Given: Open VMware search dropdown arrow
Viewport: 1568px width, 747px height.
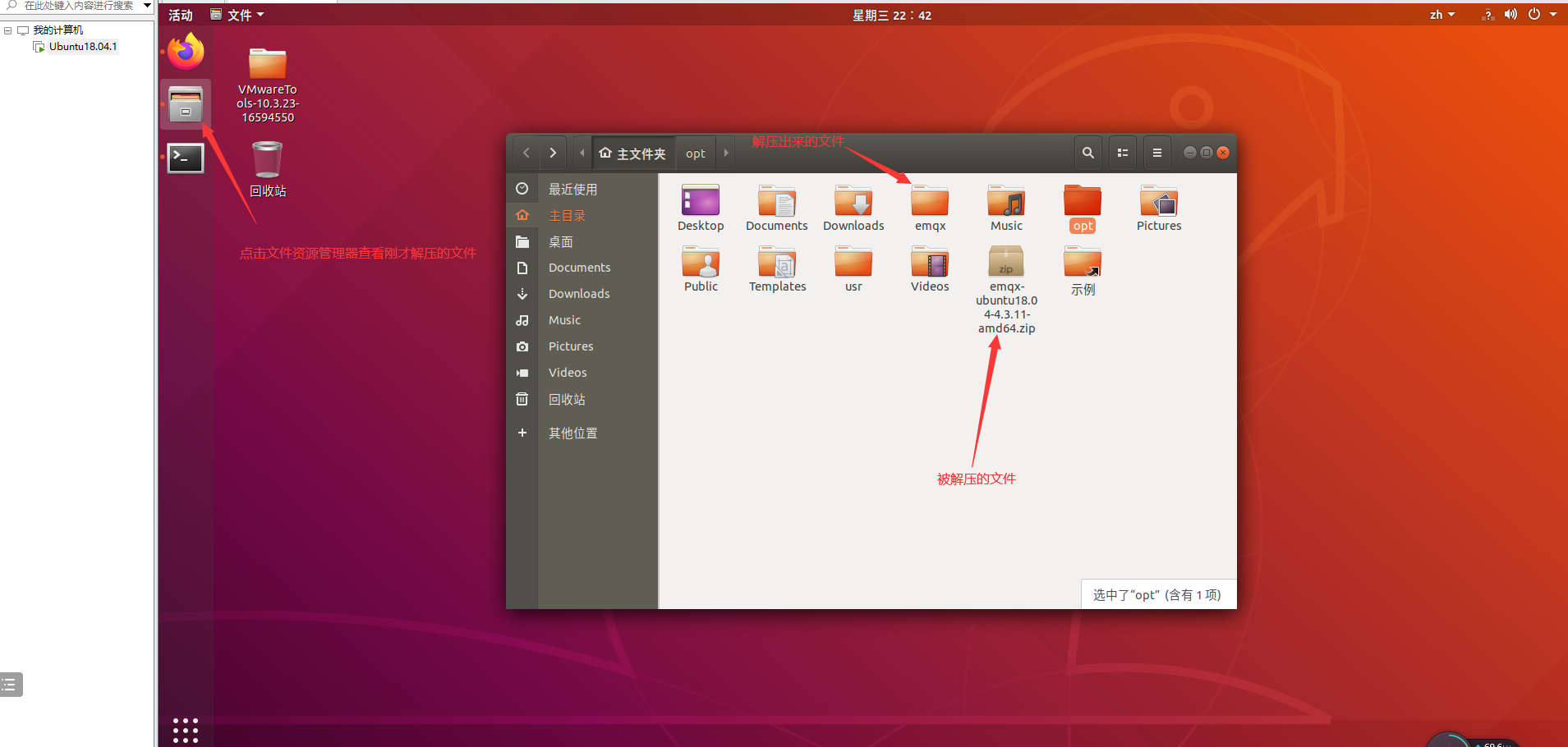Looking at the screenshot, I should tap(147, 6).
